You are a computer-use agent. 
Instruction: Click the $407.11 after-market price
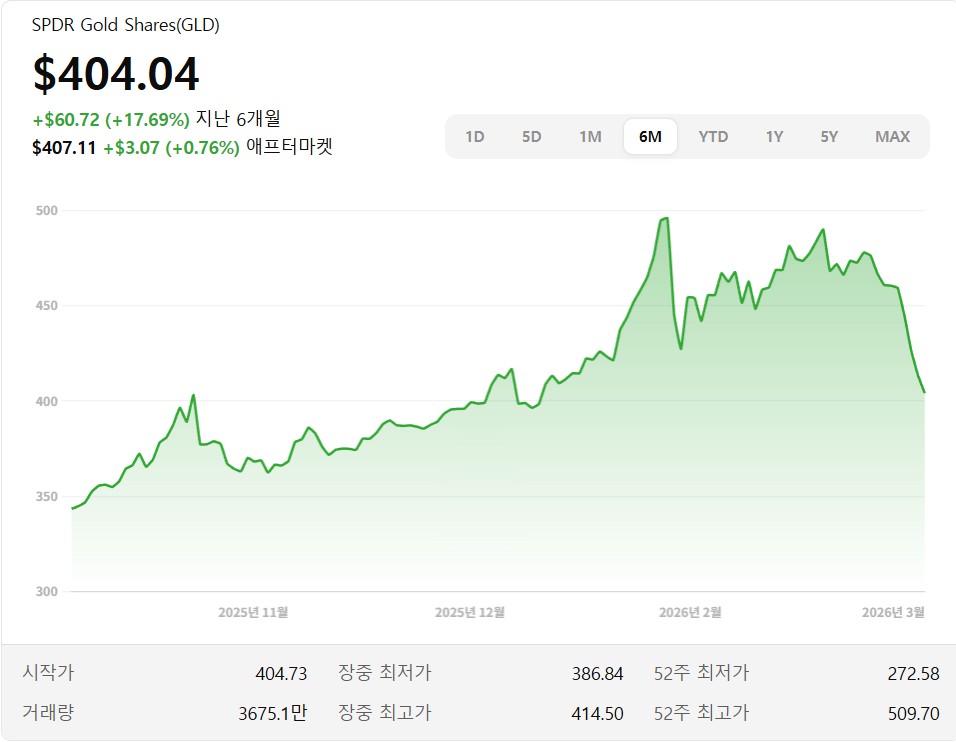[64, 148]
